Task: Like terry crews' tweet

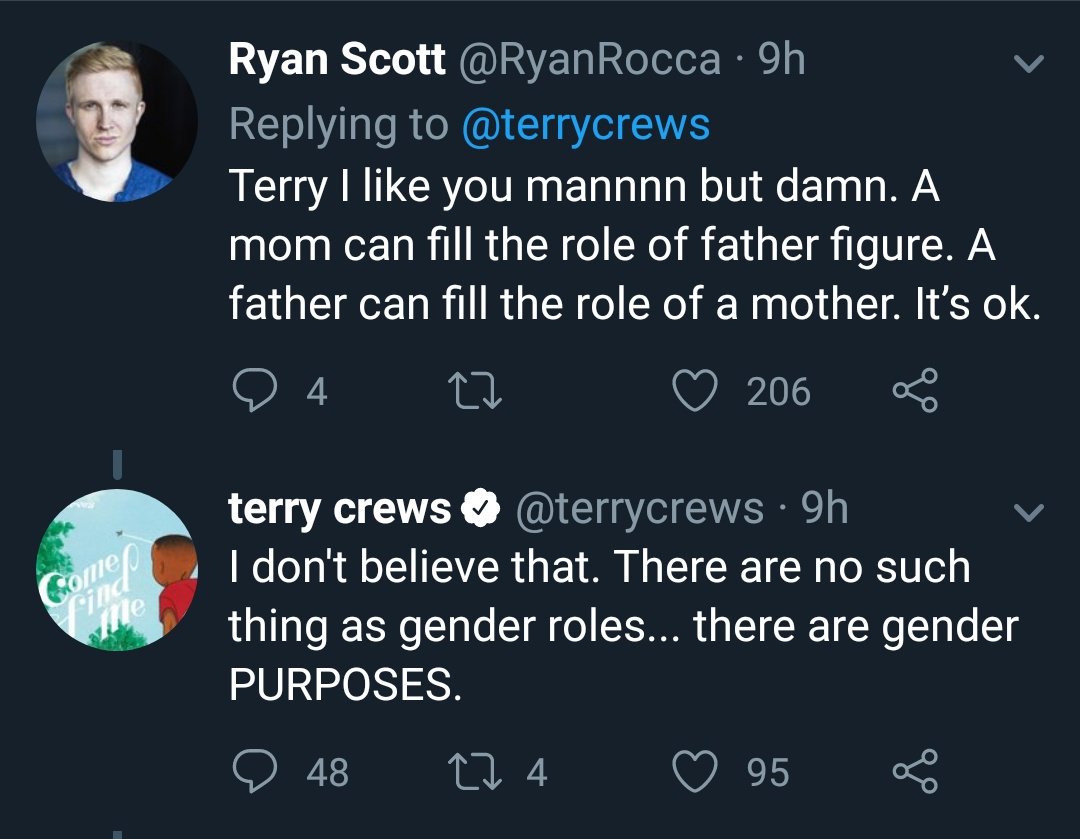Action: (696, 771)
